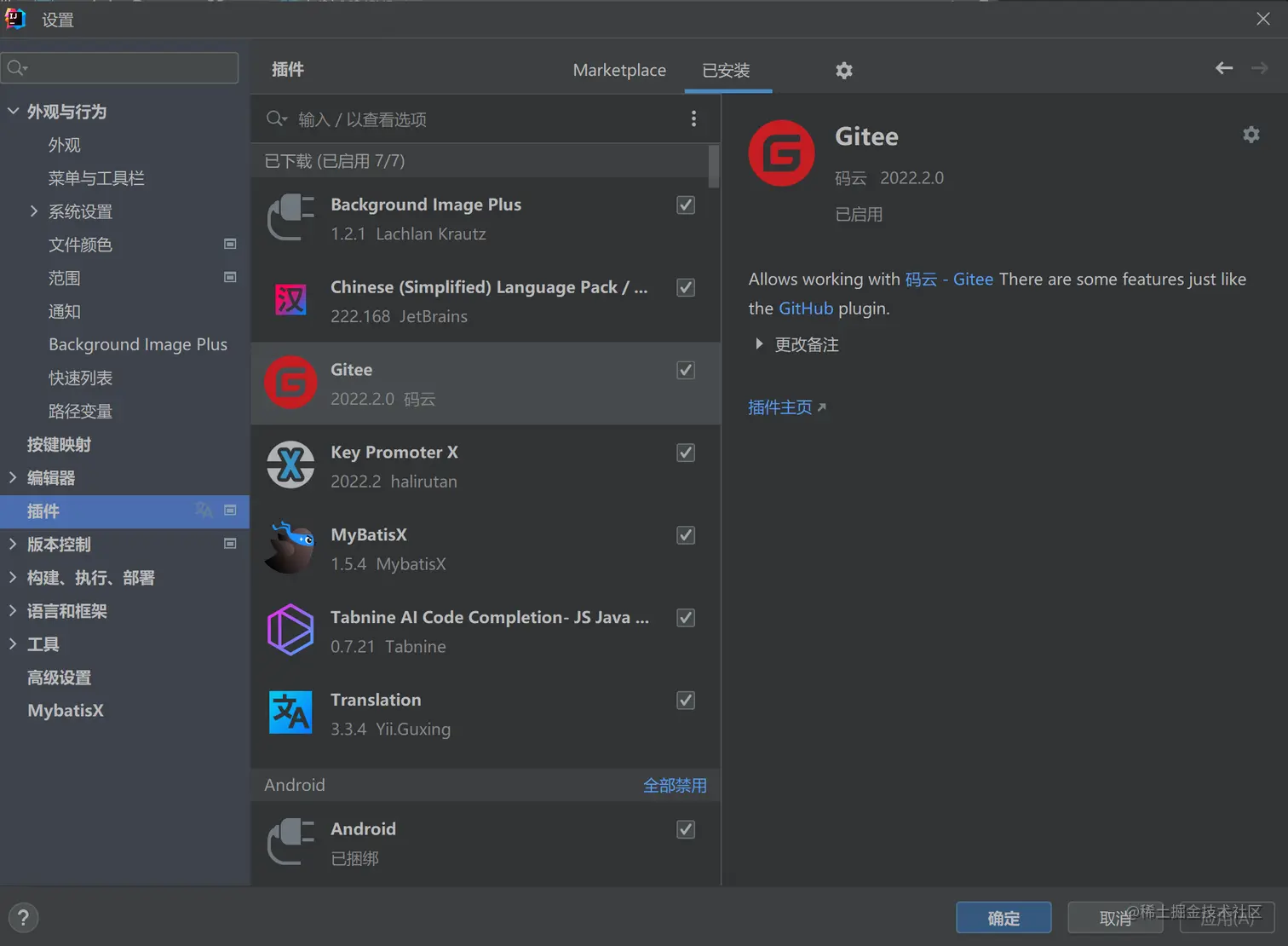Click the Key Promoter X plugin icon
Viewport: 1288px width, 946px height.
290,465
